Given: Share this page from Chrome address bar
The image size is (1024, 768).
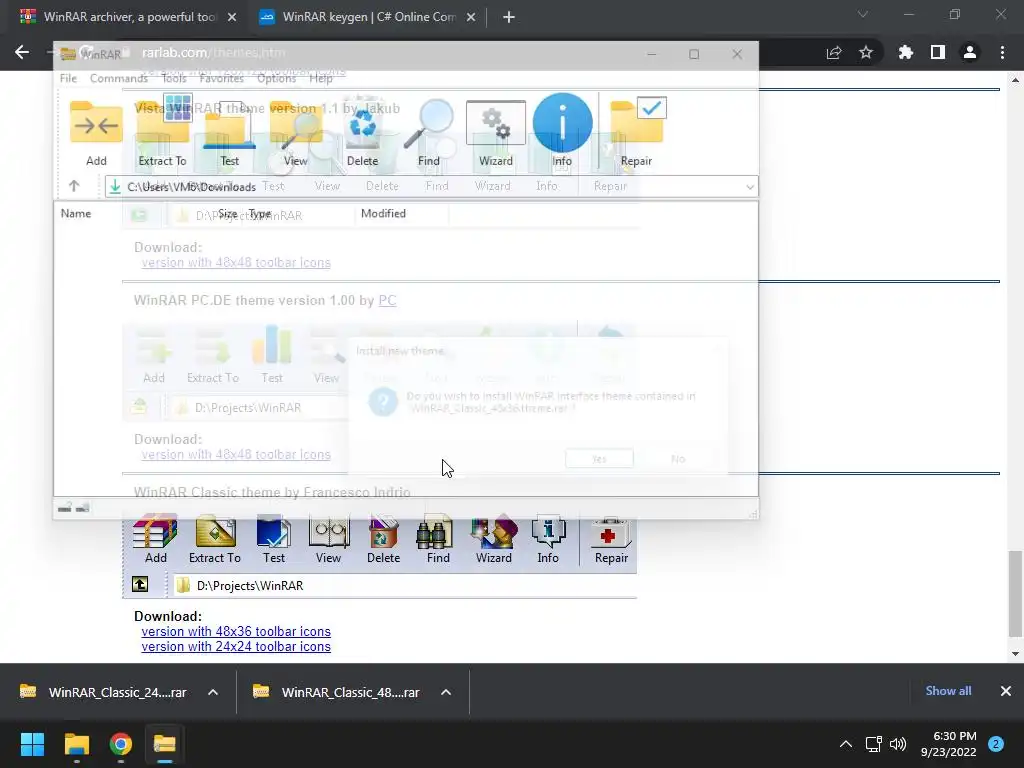Looking at the screenshot, I should tap(834, 53).
